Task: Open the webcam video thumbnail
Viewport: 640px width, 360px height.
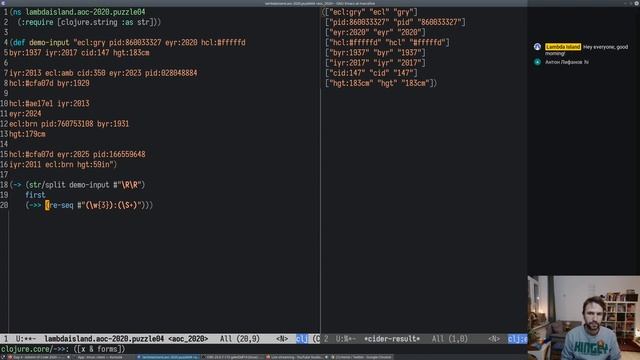Action: click(584, 318)
